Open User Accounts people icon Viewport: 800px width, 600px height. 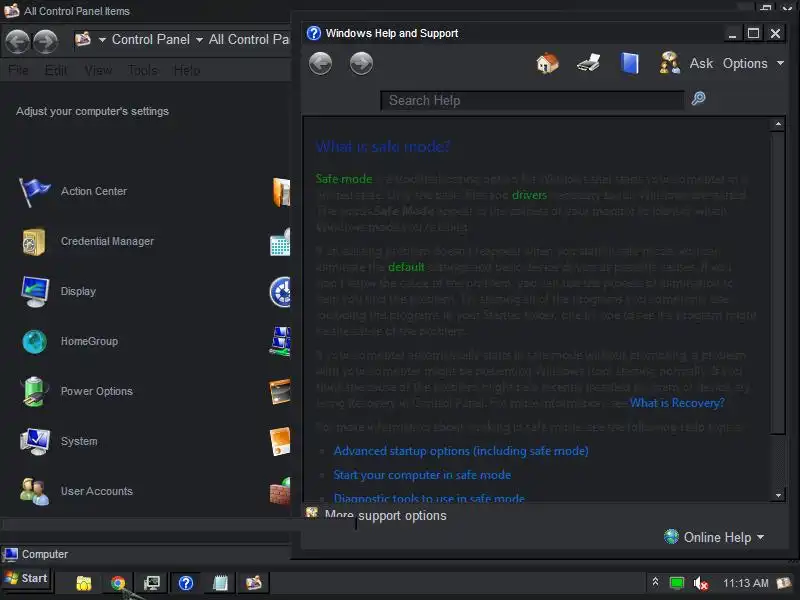[34, 491]
